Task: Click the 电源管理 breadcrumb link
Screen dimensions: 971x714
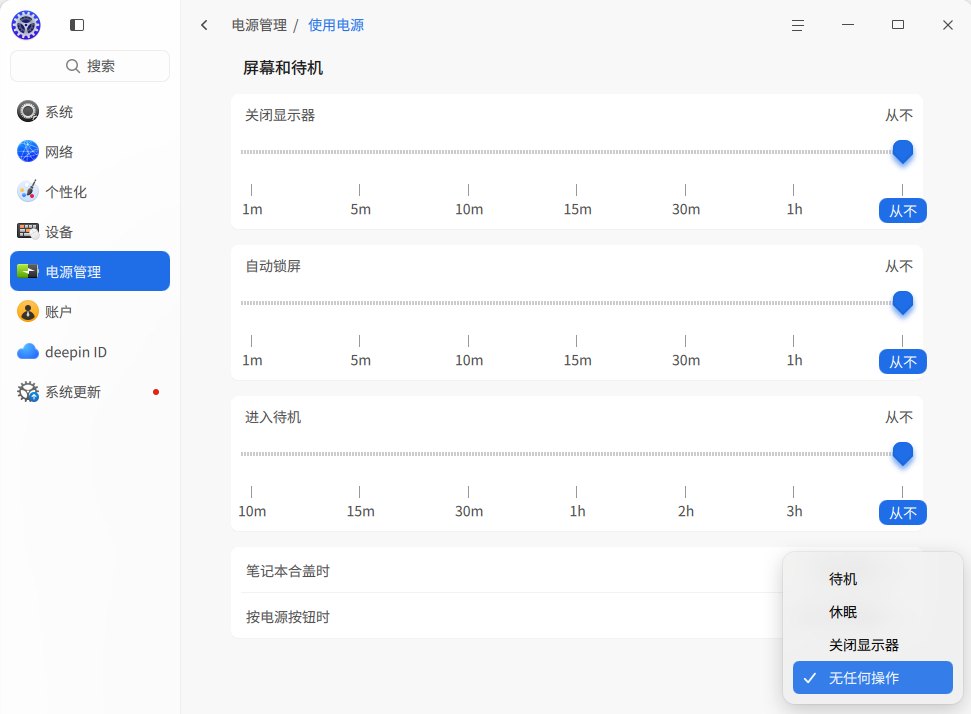Action: tap(259, 25)
